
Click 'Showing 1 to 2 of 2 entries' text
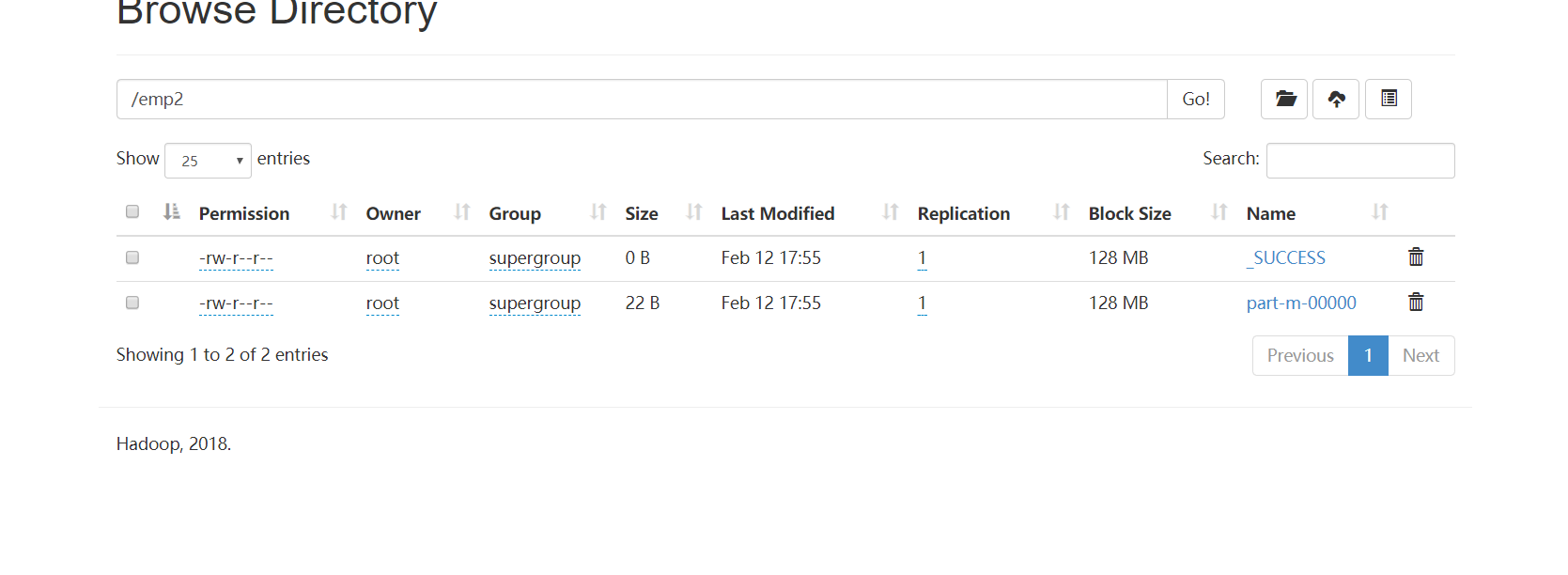(x=223, y=354)
